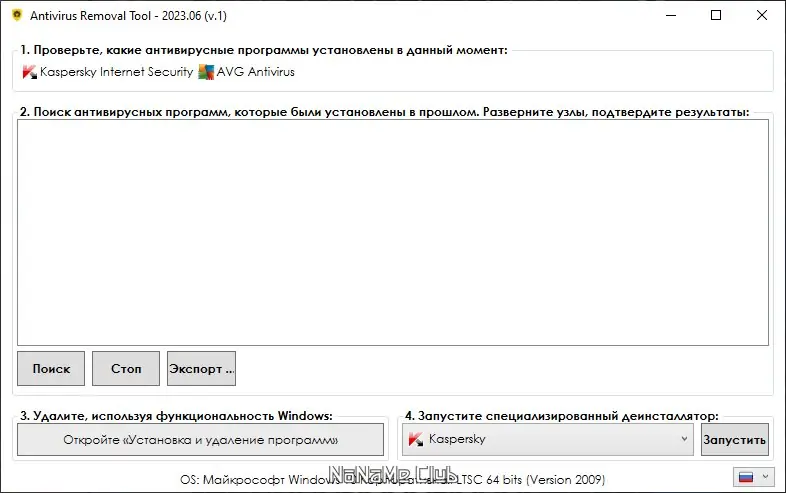Close the Antivirus Removal Tool window
Image resolution: width=786 pixels, height=493 pixels.
pyautogui.click(x=761, y=16)
